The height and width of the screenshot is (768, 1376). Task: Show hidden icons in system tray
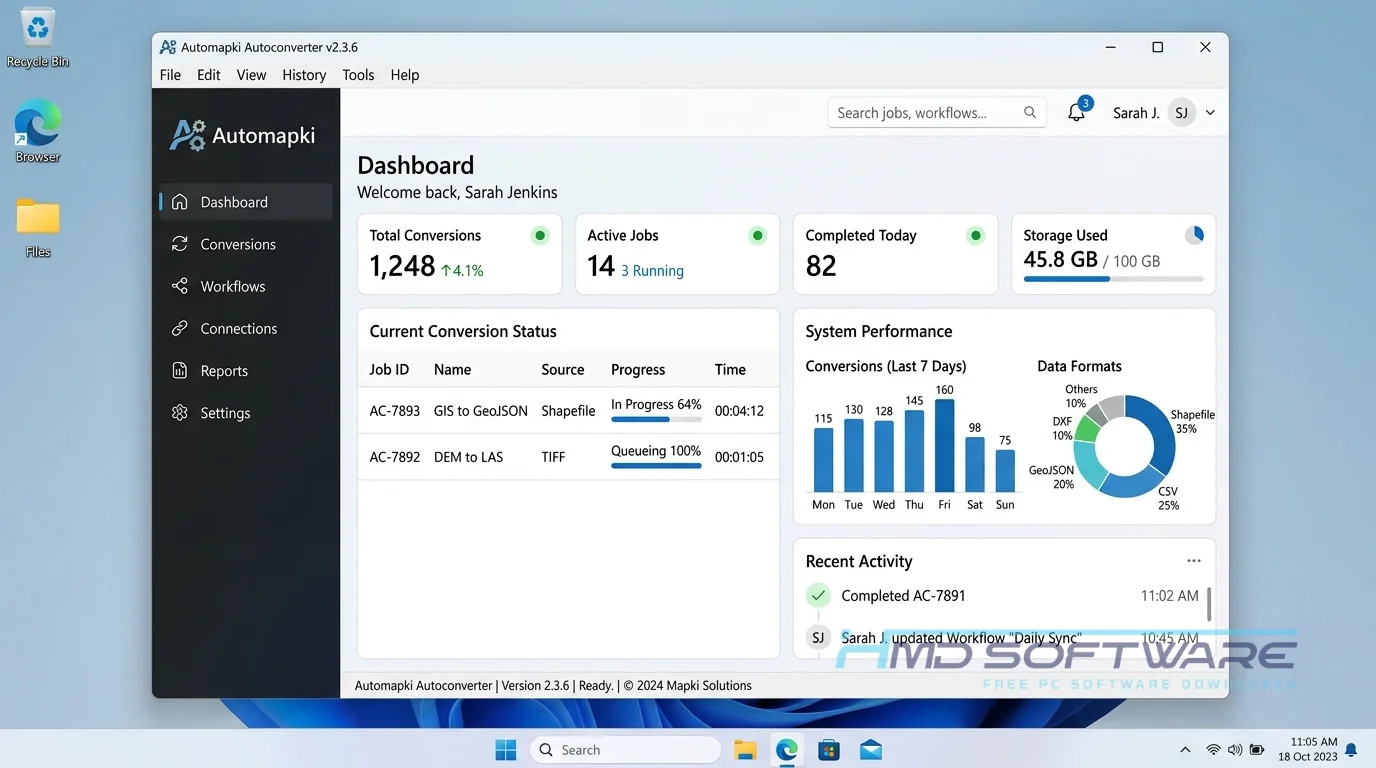[x=1185, y=750]
